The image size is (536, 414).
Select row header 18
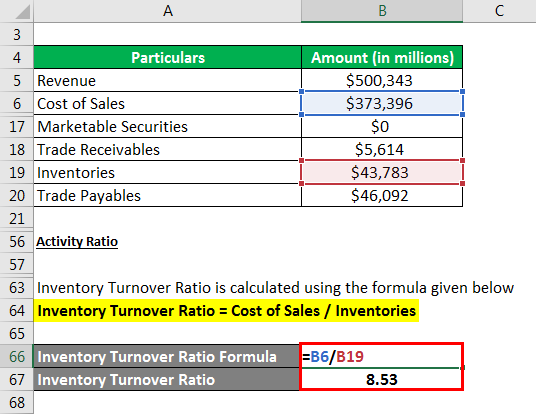point(17,150)
